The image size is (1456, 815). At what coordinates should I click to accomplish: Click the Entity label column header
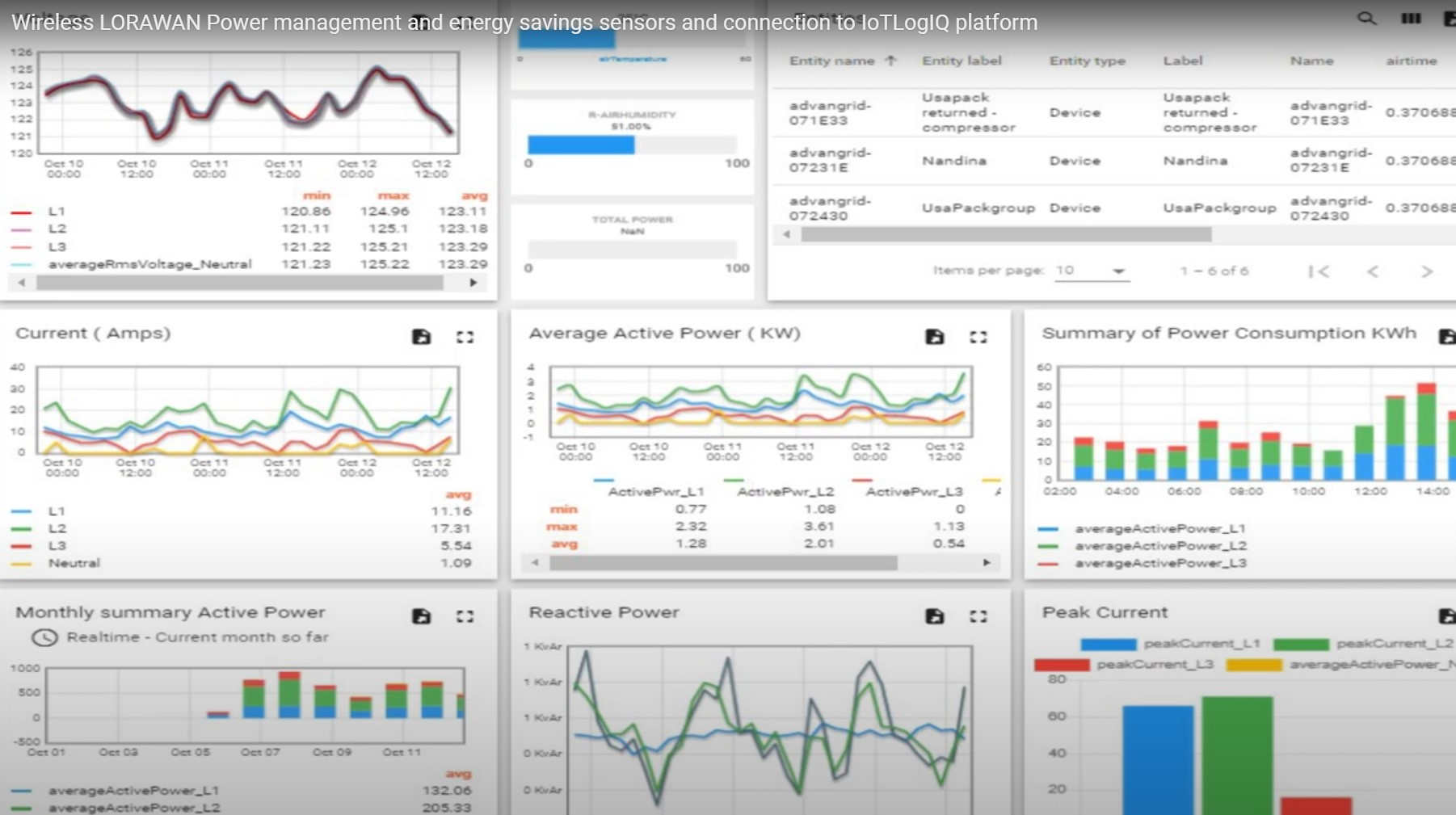962,61
